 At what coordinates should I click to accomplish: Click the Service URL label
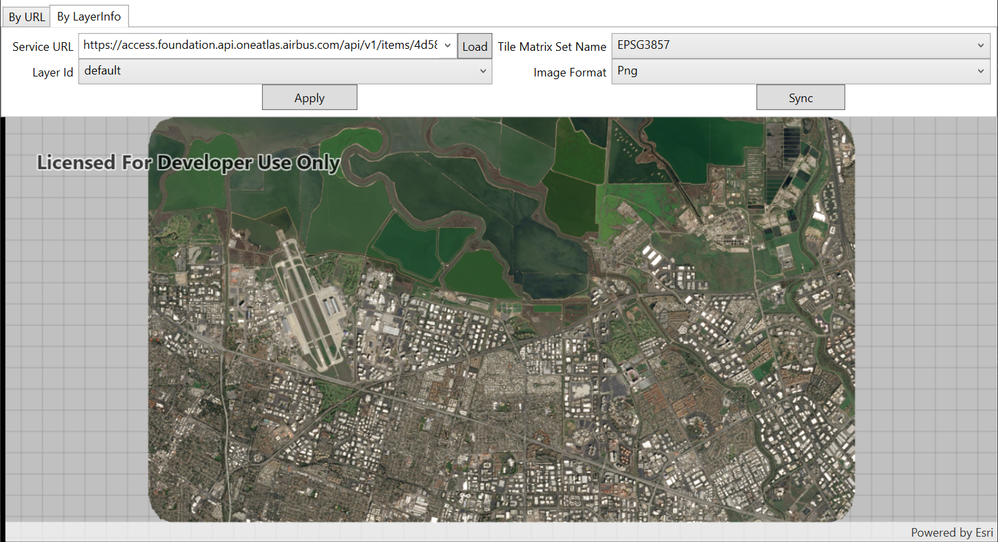click(43, 46)
